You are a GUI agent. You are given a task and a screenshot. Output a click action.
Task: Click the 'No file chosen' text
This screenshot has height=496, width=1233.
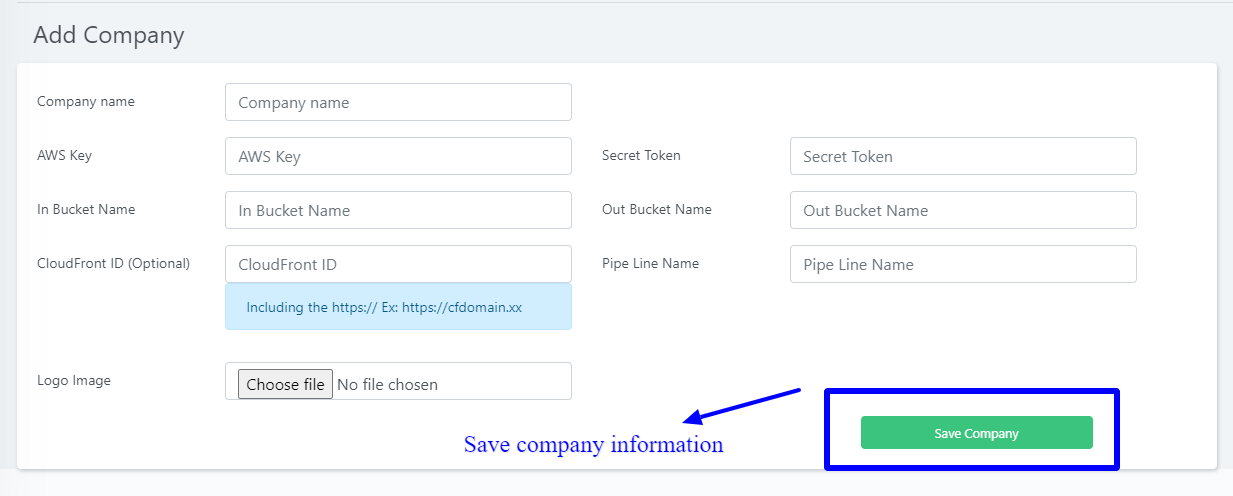pos(388,384)
